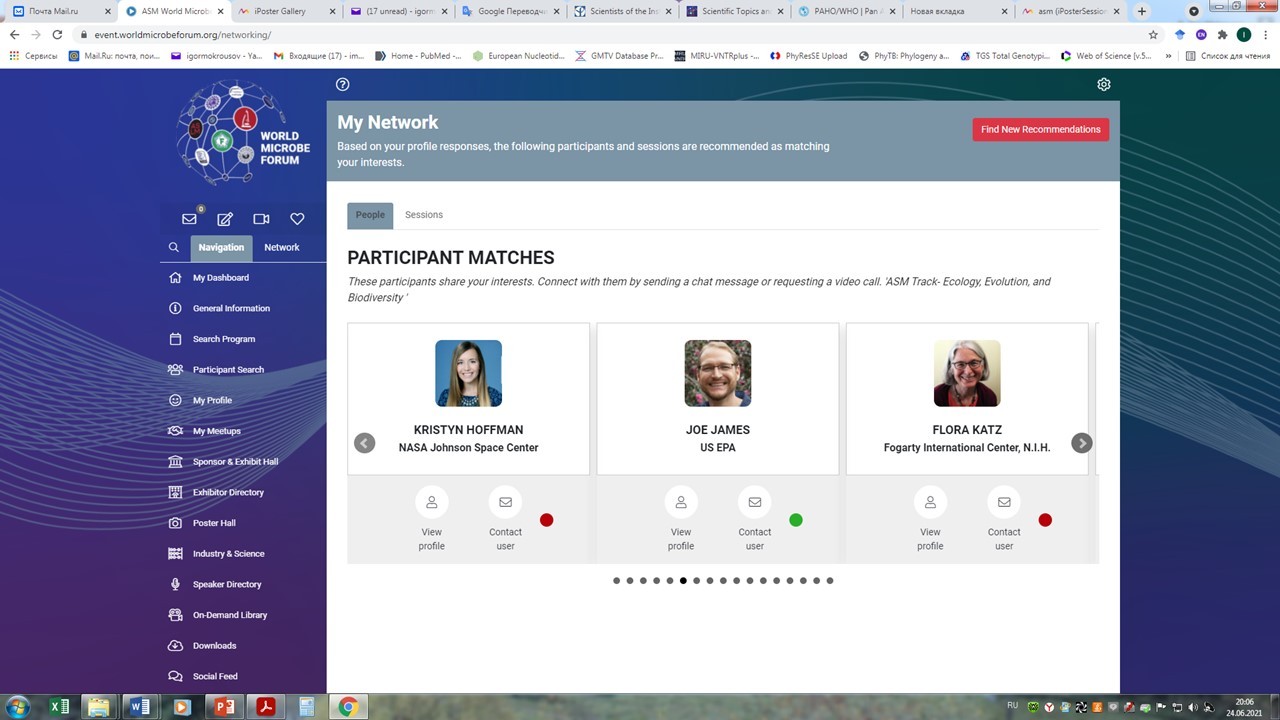Click Find New Recommendations button

coord(1040,129)
